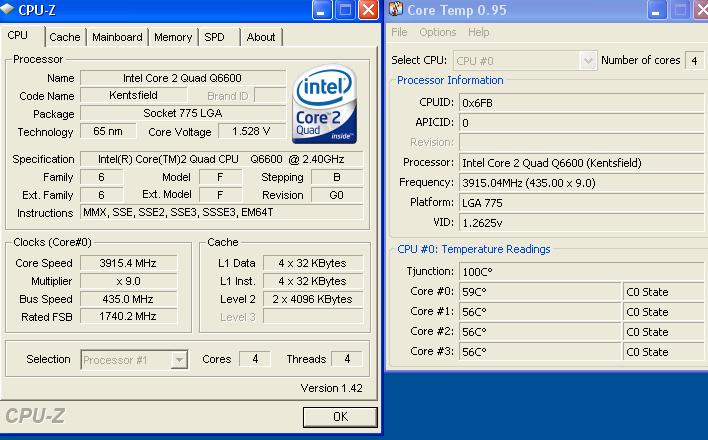Screen dimensions: 708x440
Task: Click the Core Voltage value 1.528 V
Action: [252, 131]
